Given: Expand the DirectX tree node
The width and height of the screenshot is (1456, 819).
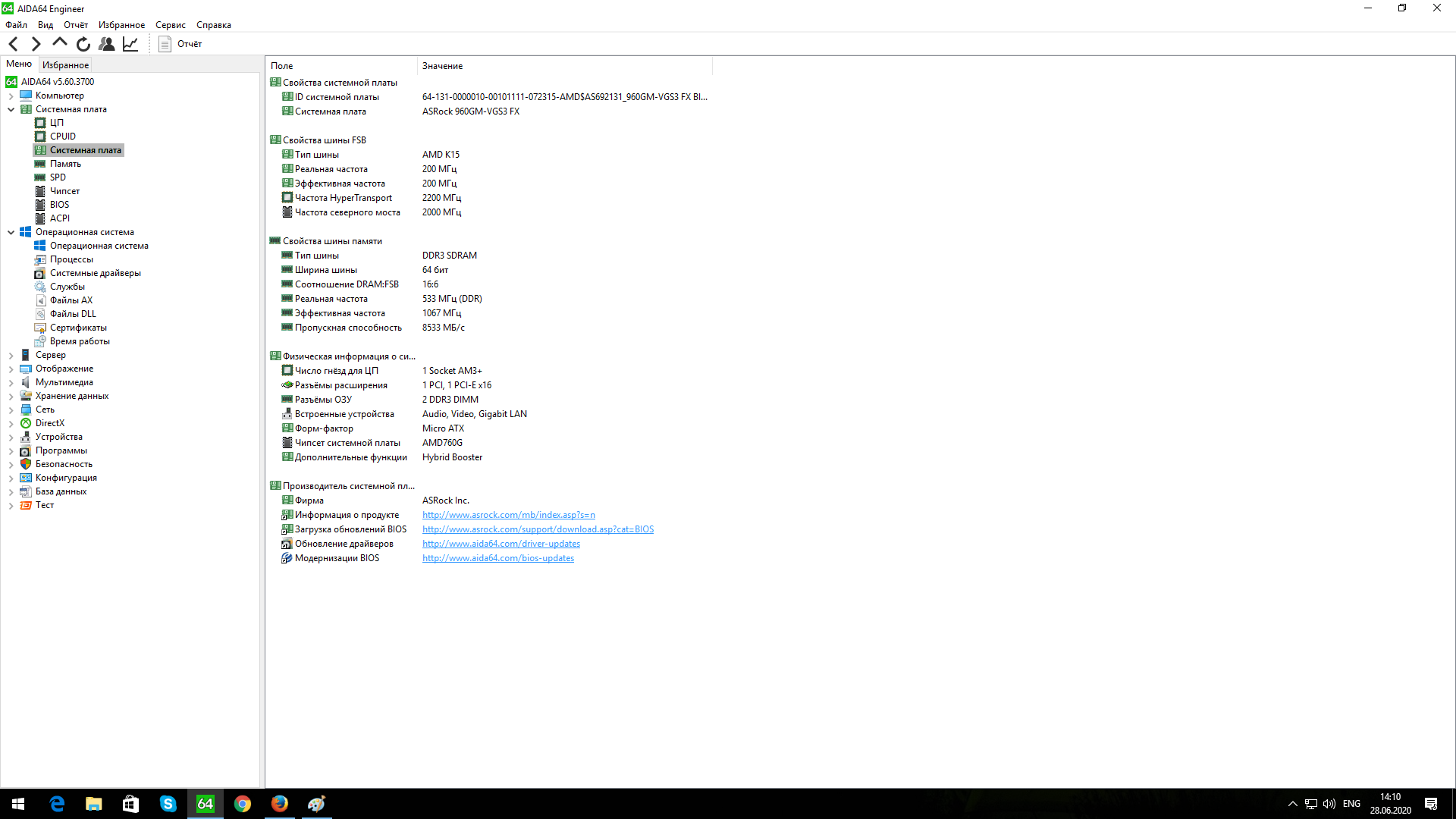Looking at the screenshot, I should pos(11,423).
